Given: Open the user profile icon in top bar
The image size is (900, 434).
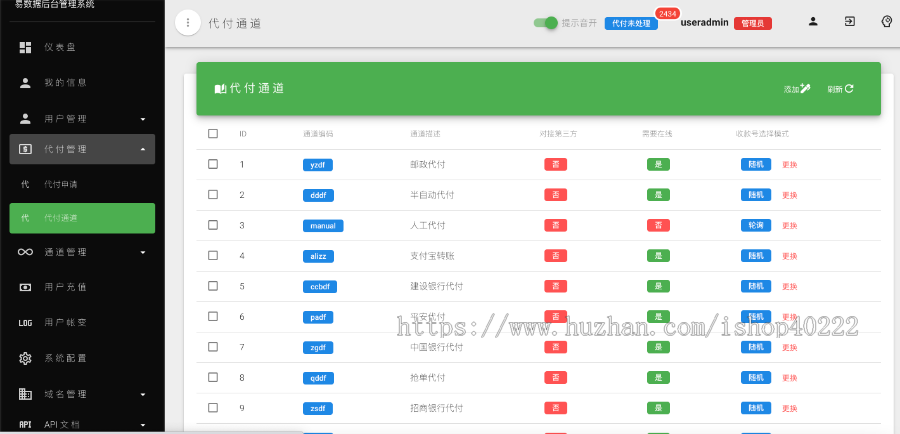Looking at the screenshot, I should coord(813,21).
